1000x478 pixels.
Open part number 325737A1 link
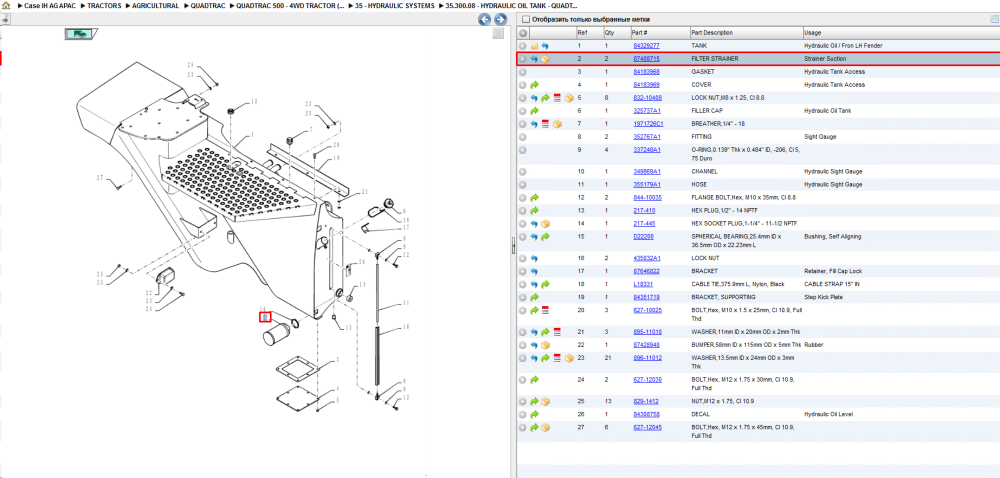647,111
